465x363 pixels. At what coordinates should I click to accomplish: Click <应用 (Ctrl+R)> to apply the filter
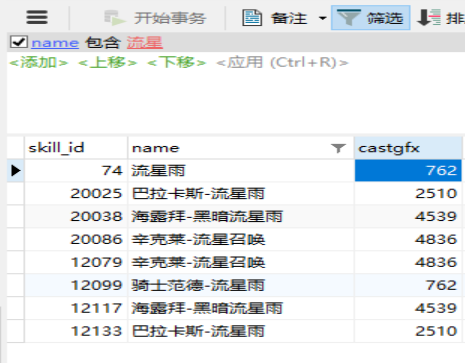point(282,62)
